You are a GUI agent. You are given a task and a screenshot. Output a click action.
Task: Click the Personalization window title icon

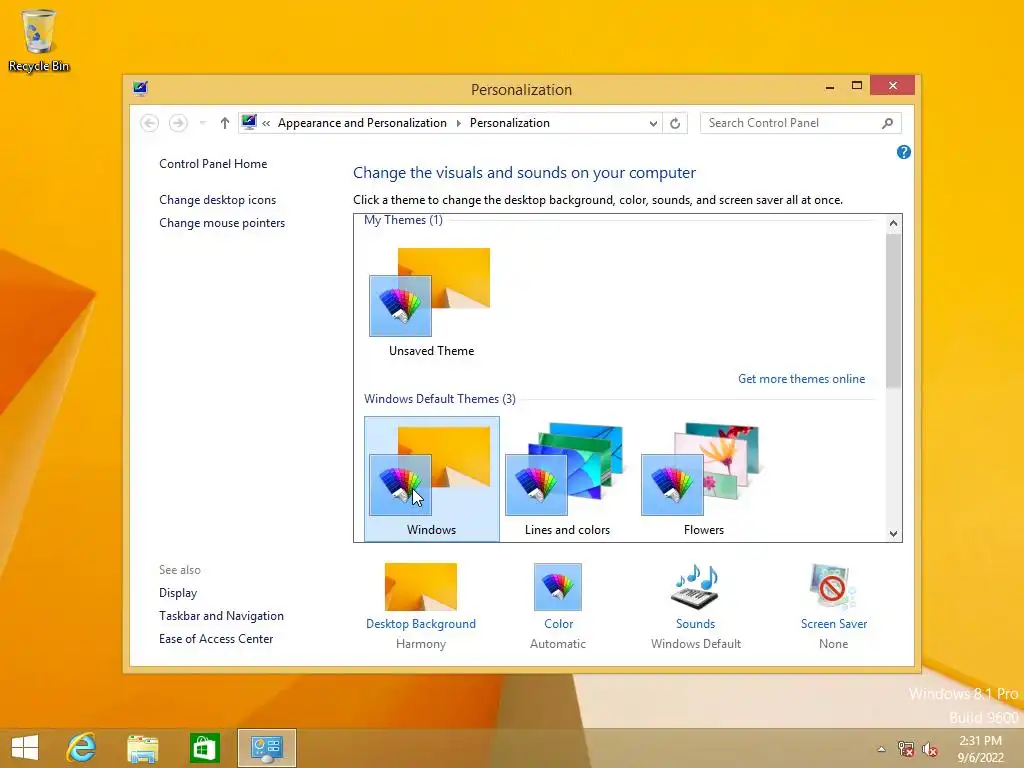click(x=140, y=88)
